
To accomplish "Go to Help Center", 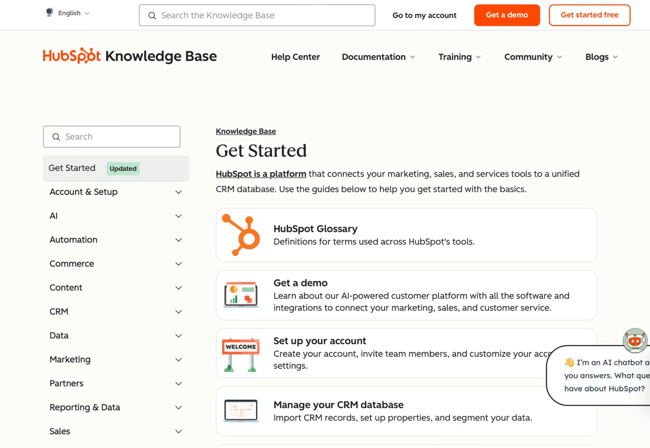I will (x=296, y=57).
